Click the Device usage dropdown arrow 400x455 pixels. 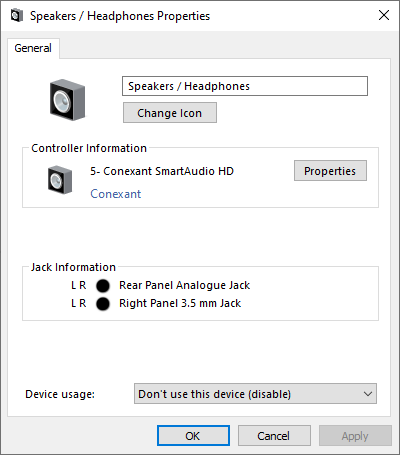click(368, 394)
